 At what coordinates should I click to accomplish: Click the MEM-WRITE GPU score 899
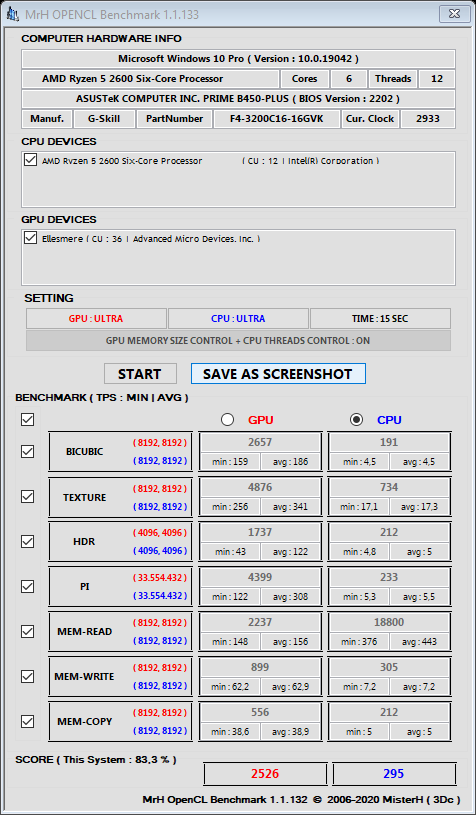click(x=260, y=667)
